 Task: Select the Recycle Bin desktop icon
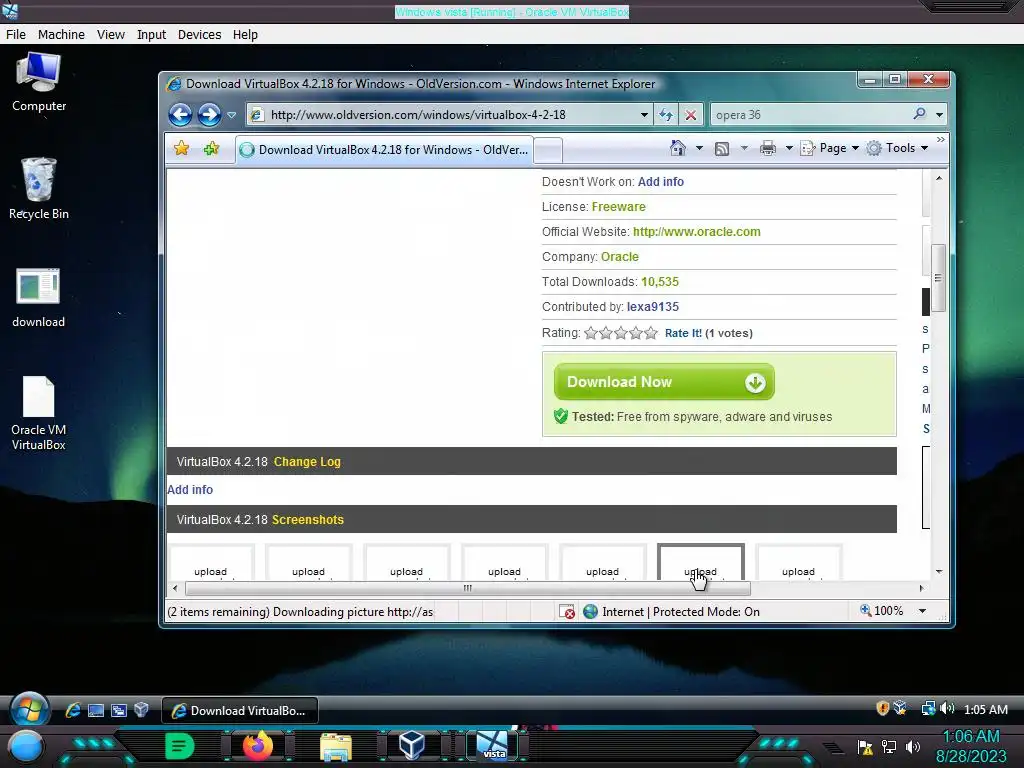pyautogui.click(x=39, y=189)
